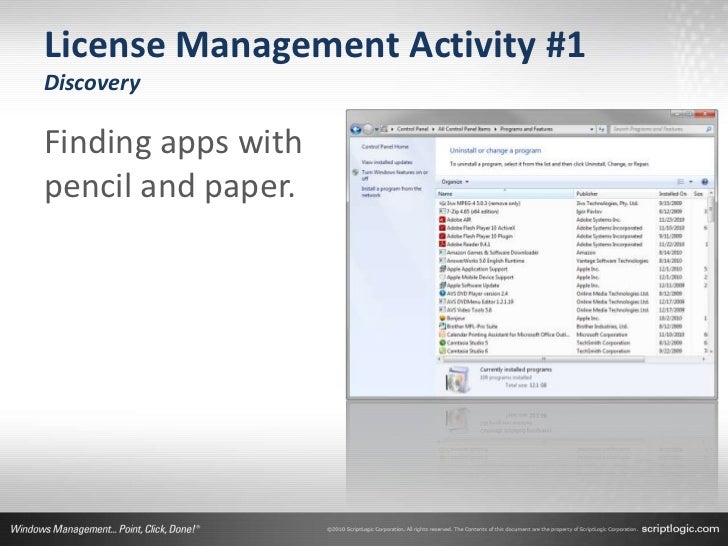Screen dimensions: 728x546
Task: Click the installed programs box icon
Action: [x=458, y=379]
